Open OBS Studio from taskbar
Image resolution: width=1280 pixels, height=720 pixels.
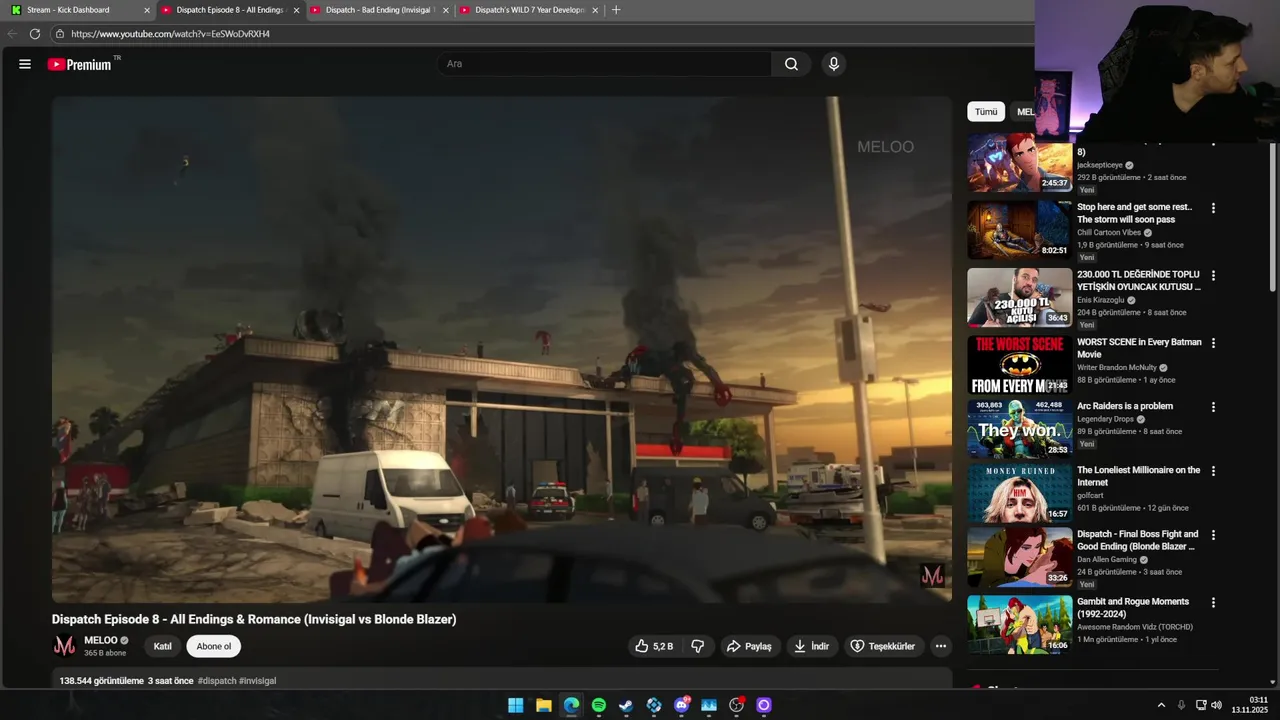pyautogui.click(x=737, y=705)
